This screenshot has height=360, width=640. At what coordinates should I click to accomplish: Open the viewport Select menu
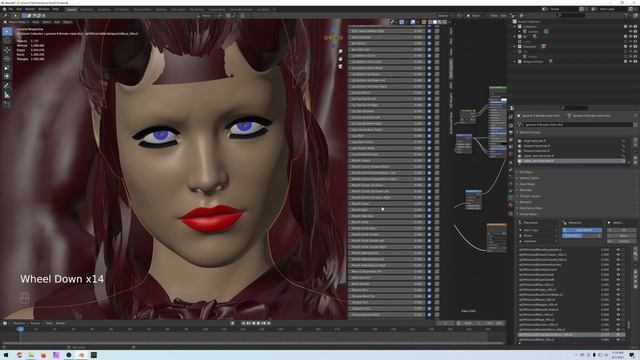click(x=47, y=22)
